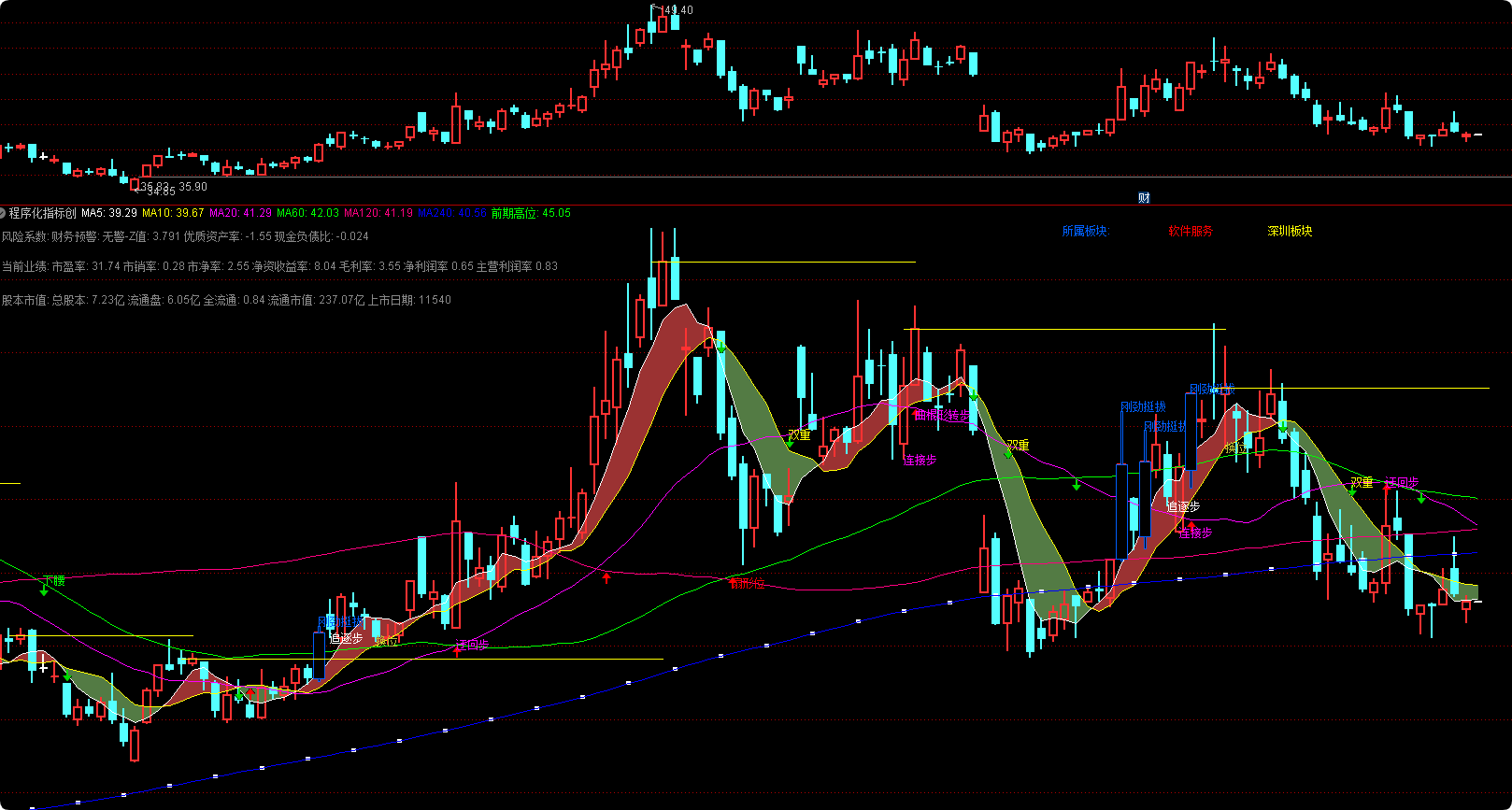Select the MA60 moving average label

[307, 213]
